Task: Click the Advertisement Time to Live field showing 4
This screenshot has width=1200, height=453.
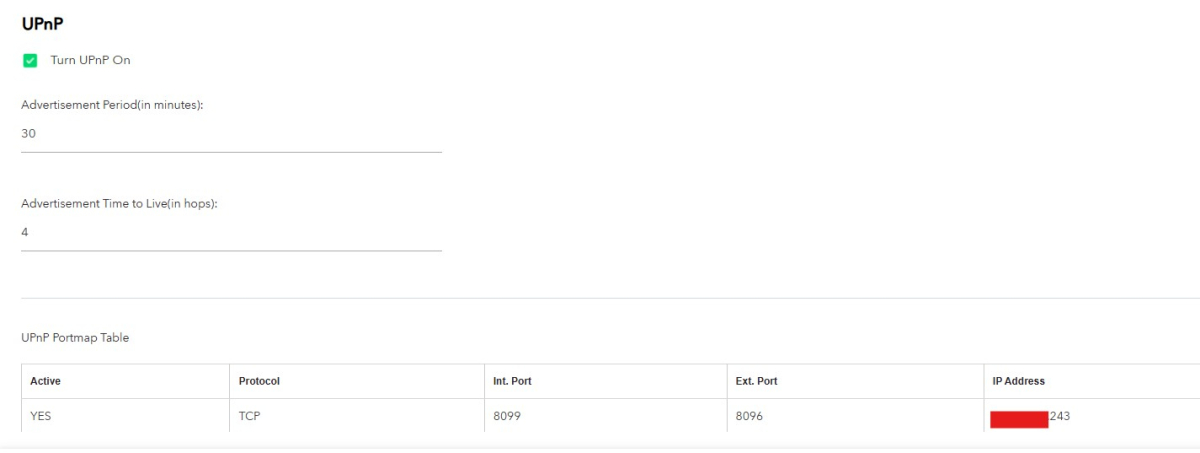Action: pyautogui.click(x=231, y=232)
